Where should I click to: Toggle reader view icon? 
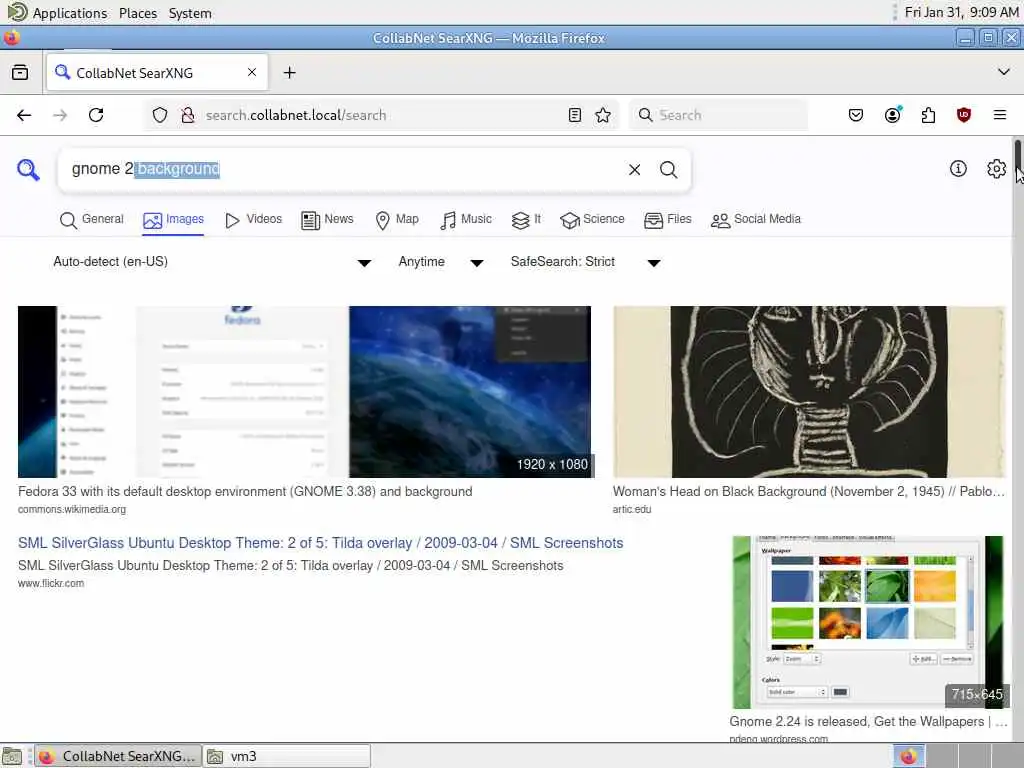point(575,115)
